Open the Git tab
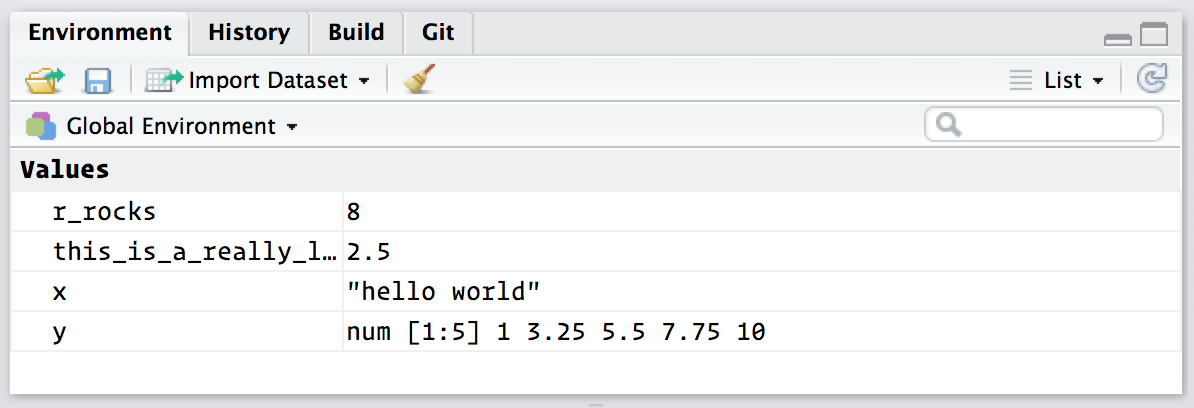1194x408 pixels. [x=438, y=32]
